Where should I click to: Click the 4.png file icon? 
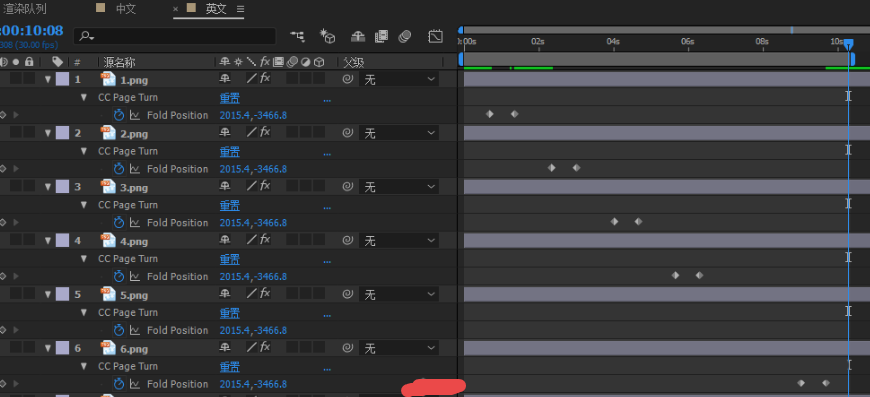tap(108, 241)
